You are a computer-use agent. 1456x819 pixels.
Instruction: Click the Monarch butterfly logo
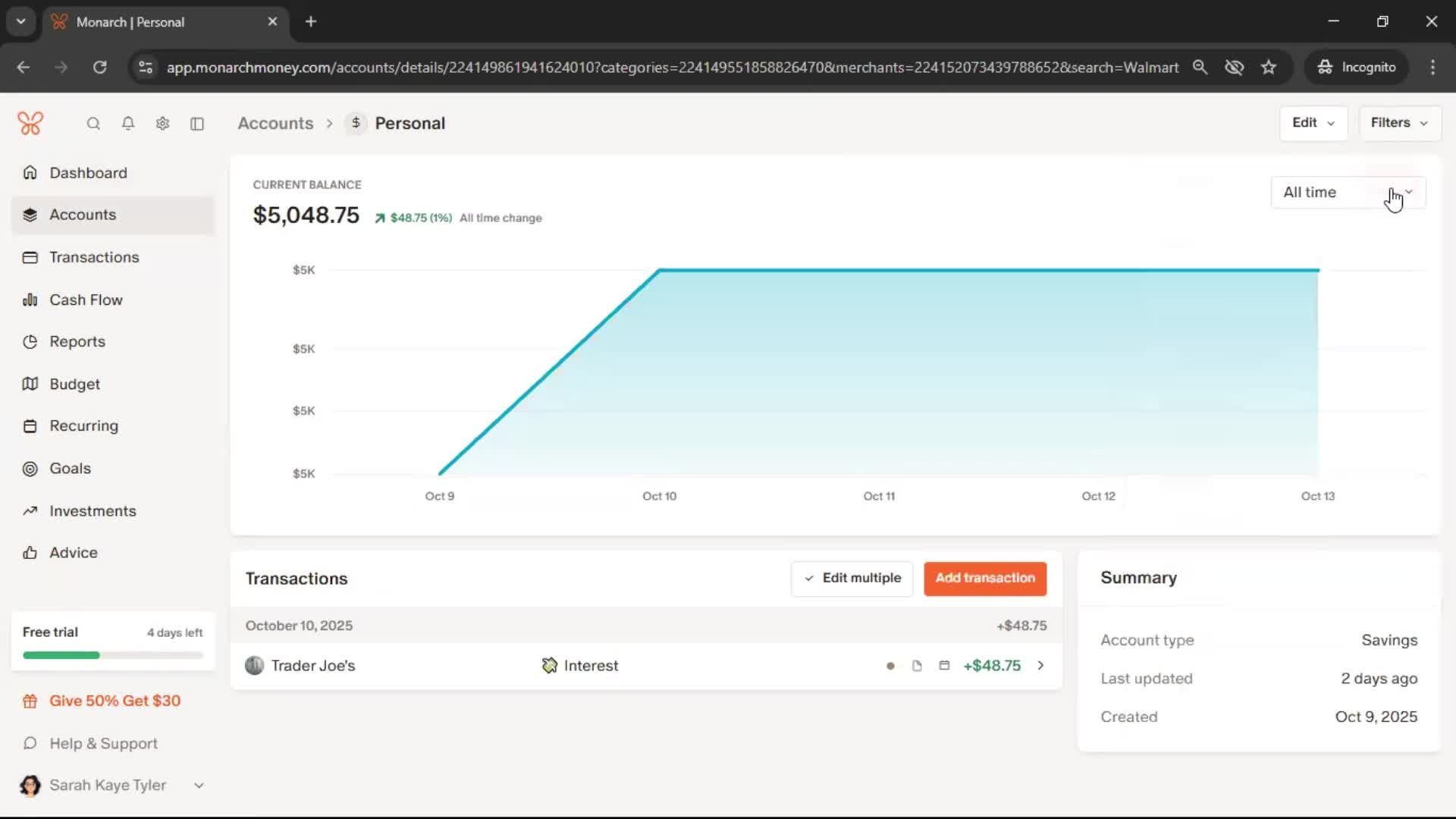tap(30, 123)
